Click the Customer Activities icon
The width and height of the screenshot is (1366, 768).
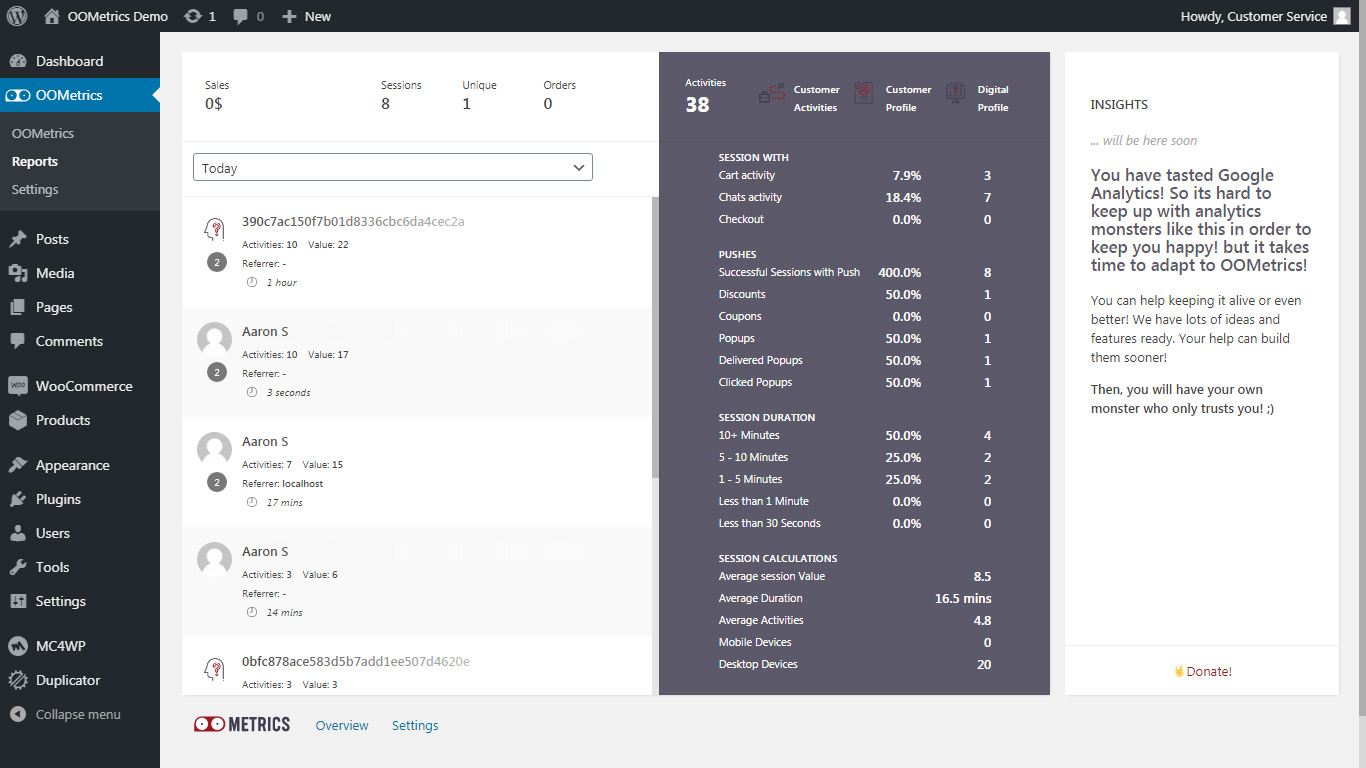point(771,94)
